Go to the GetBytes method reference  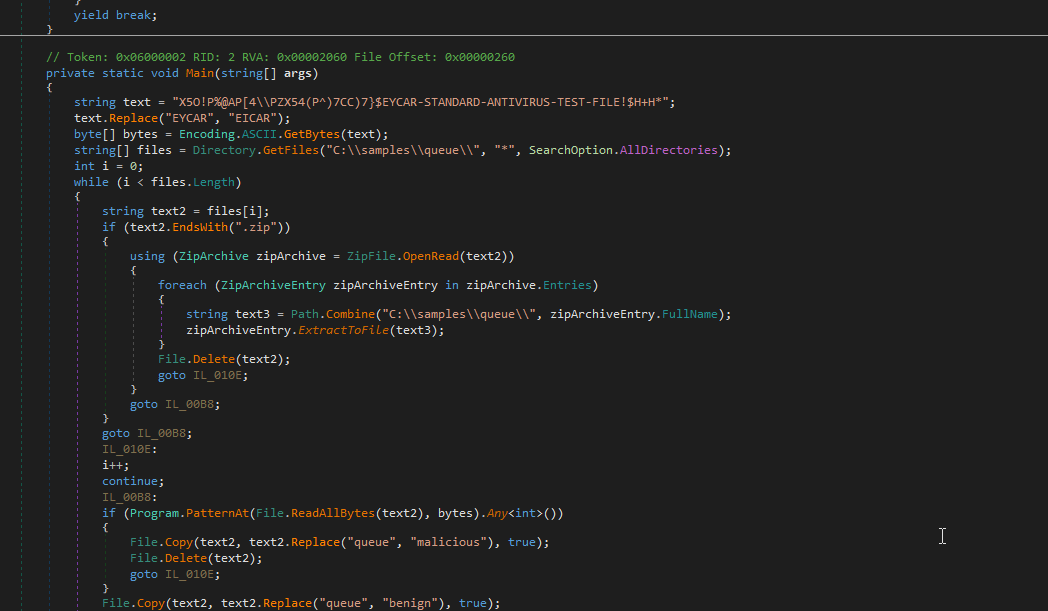(312, 134)
